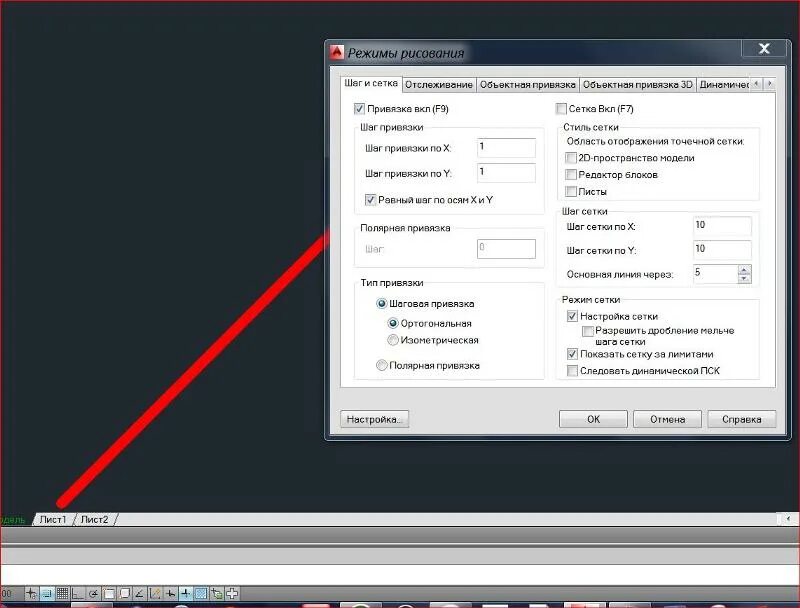
Task: Click the disabled polar Шаг field
Action: click(506, 249)
